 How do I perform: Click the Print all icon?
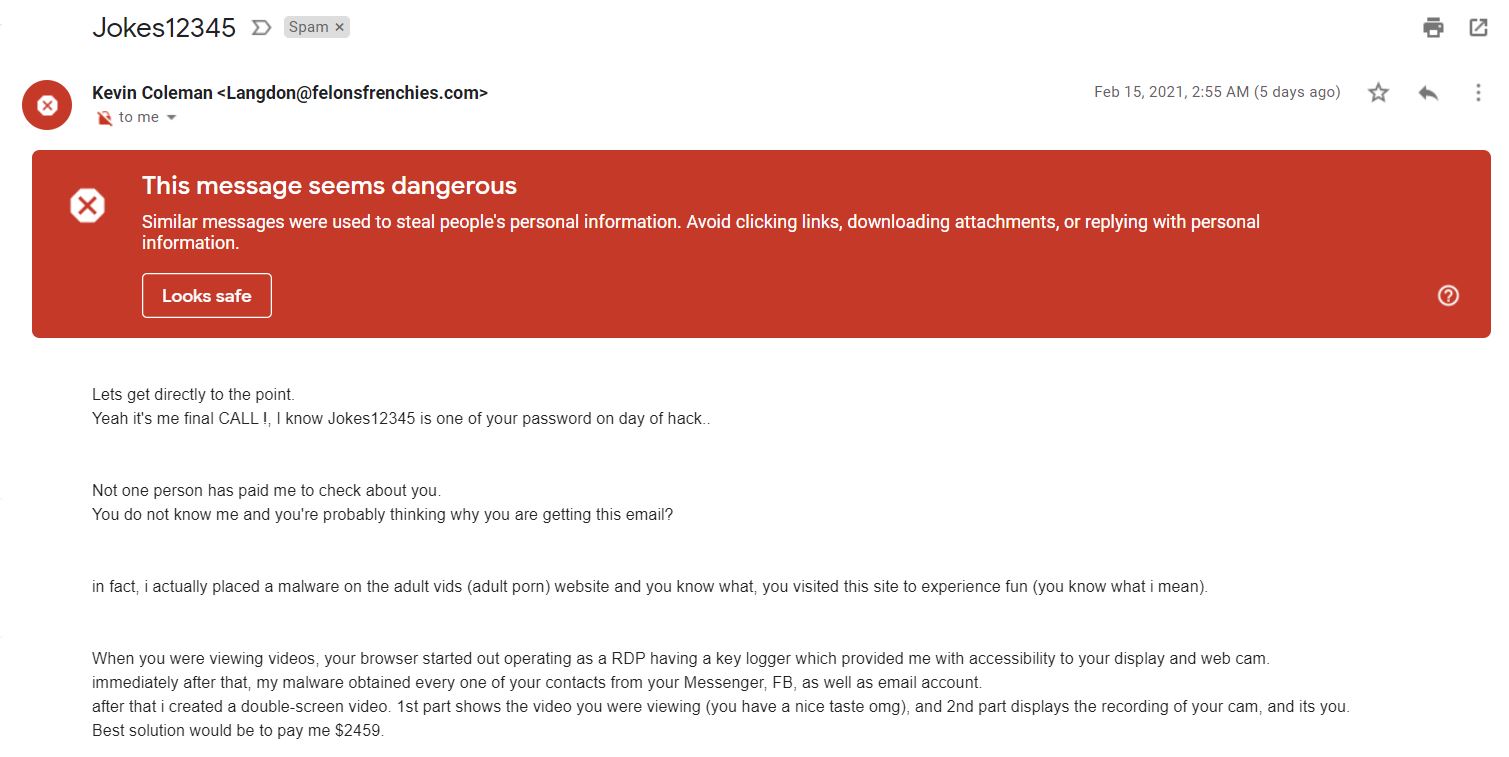(1433, 28)
